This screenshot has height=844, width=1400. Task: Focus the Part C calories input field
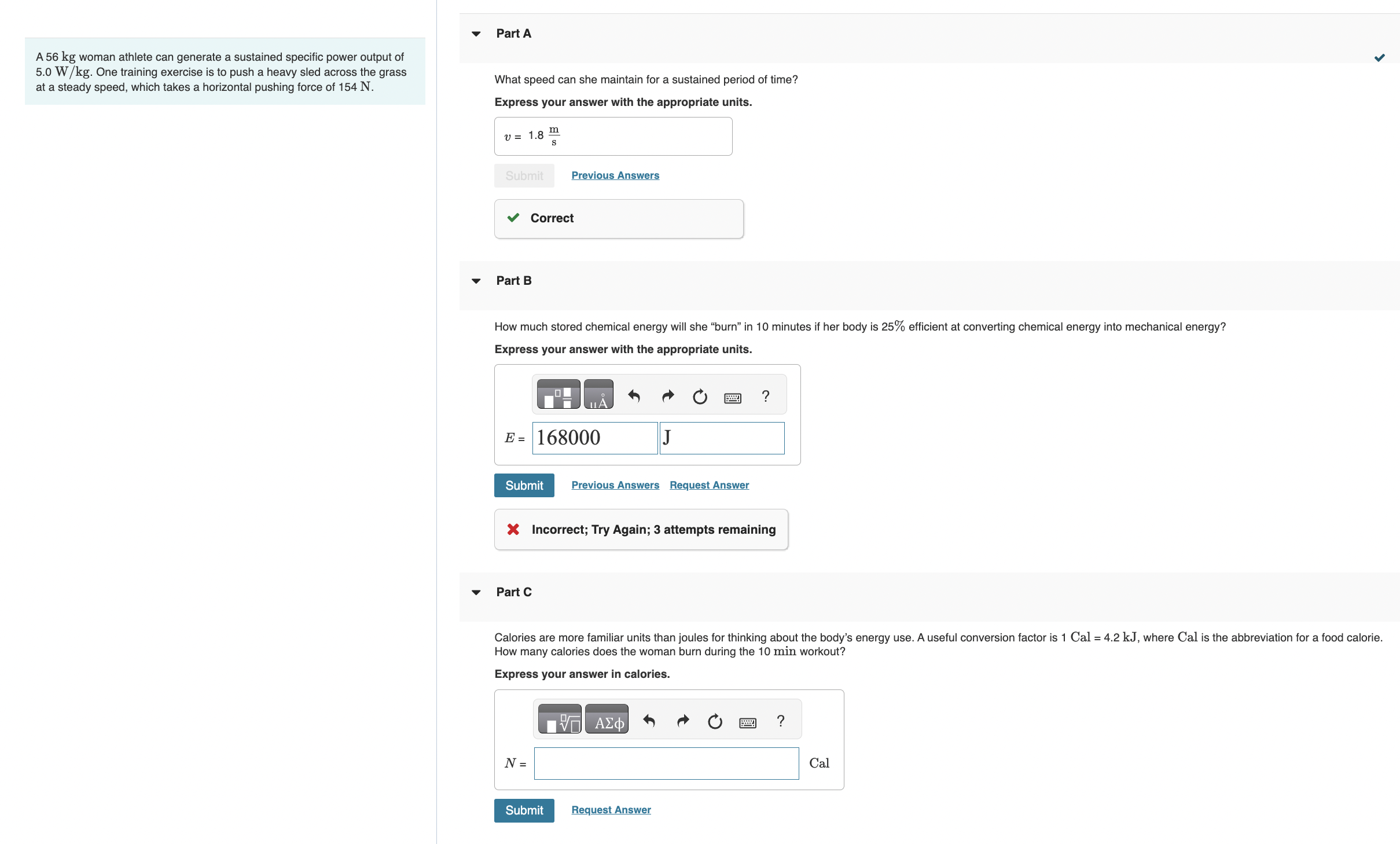tap(667, 764)
